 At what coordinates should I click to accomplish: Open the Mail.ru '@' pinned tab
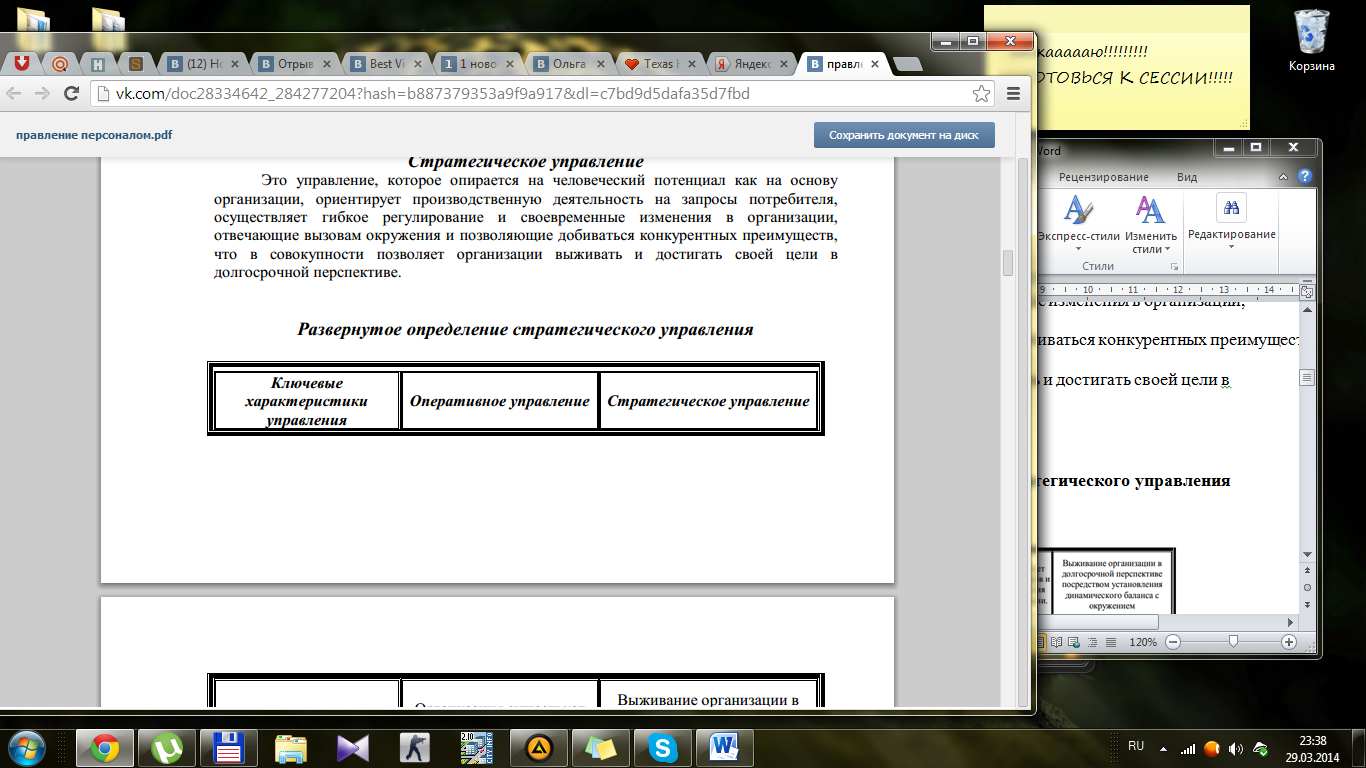click(x=59, y=64)
